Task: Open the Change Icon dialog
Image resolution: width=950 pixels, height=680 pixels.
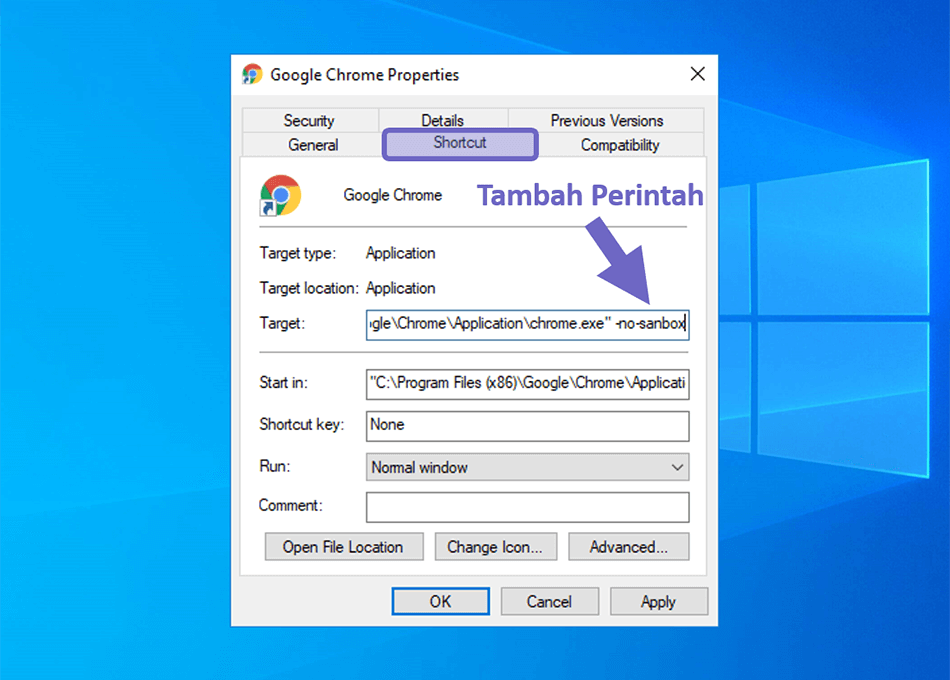Action: (496, 547)
